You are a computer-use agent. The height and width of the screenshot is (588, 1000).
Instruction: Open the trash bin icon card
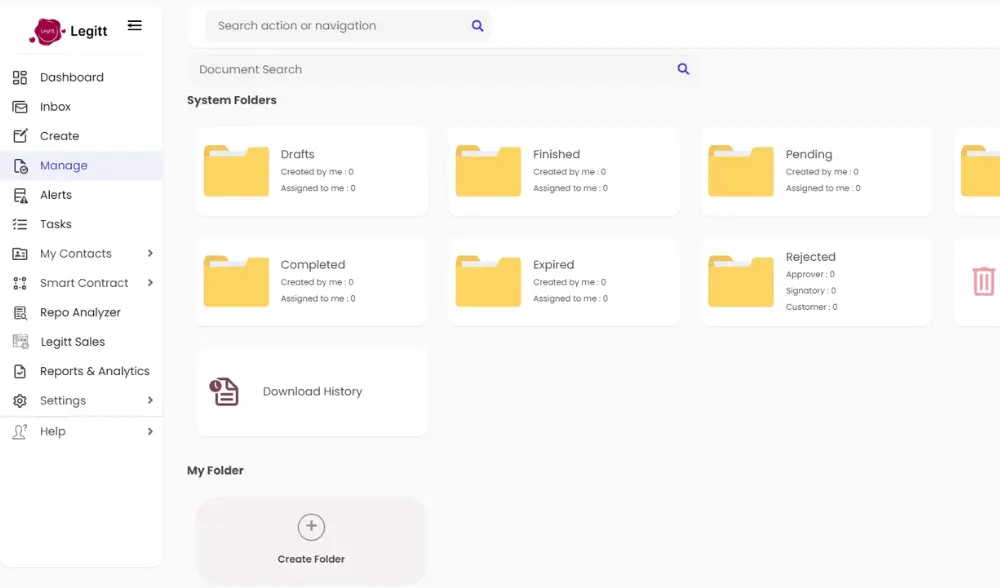pos(983,281)
